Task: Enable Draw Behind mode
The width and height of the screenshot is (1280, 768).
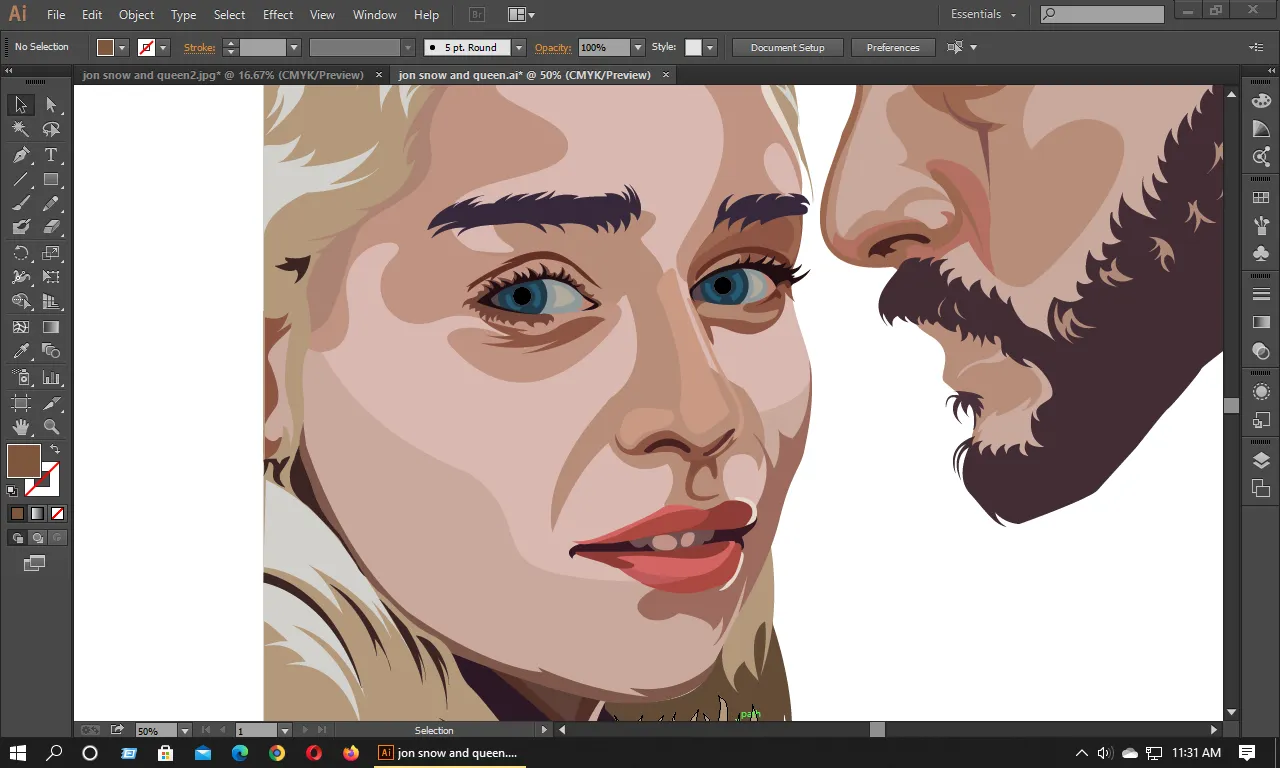Action: click(37, 538)
